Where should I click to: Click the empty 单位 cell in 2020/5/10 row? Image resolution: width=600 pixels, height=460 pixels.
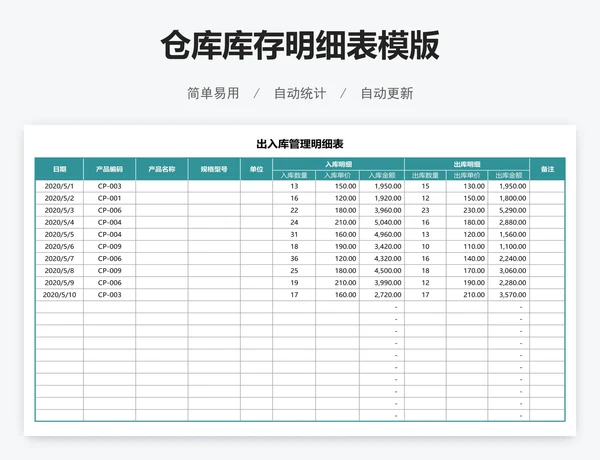point(256,295)
